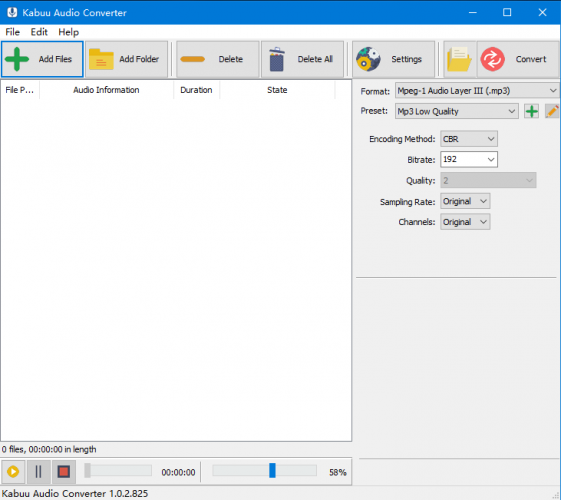
Task: Expand the Format dropdown
Action: (477, 91)
